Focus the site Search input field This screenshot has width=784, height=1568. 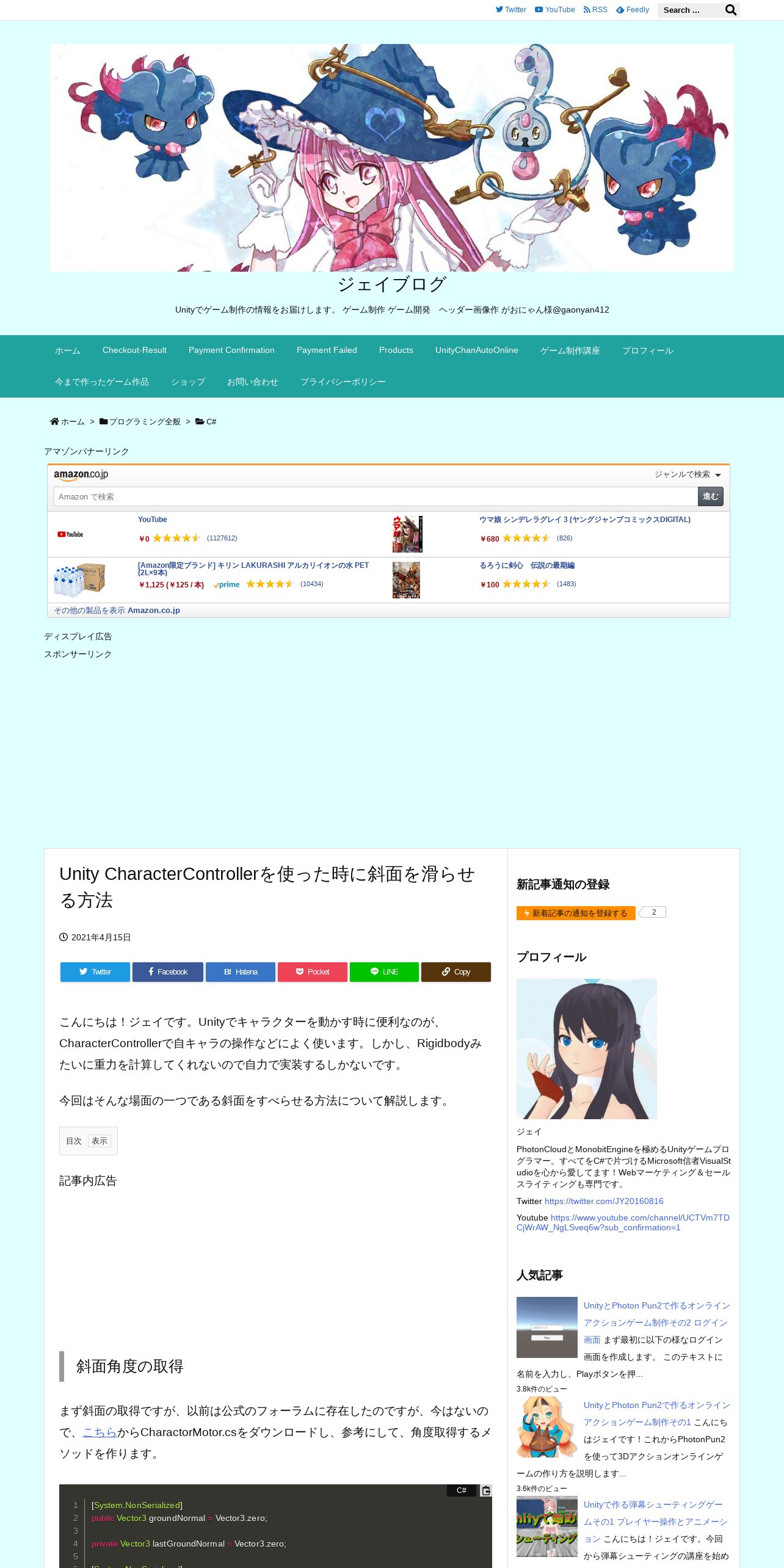pyautogui.click(x=691, y=10)
